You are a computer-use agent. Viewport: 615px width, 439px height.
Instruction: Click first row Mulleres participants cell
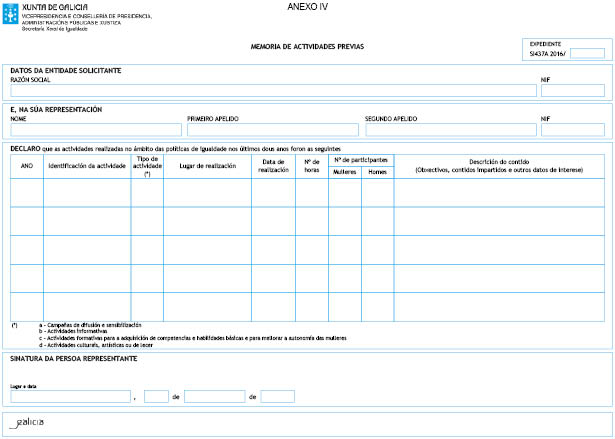tap(344, 192)
